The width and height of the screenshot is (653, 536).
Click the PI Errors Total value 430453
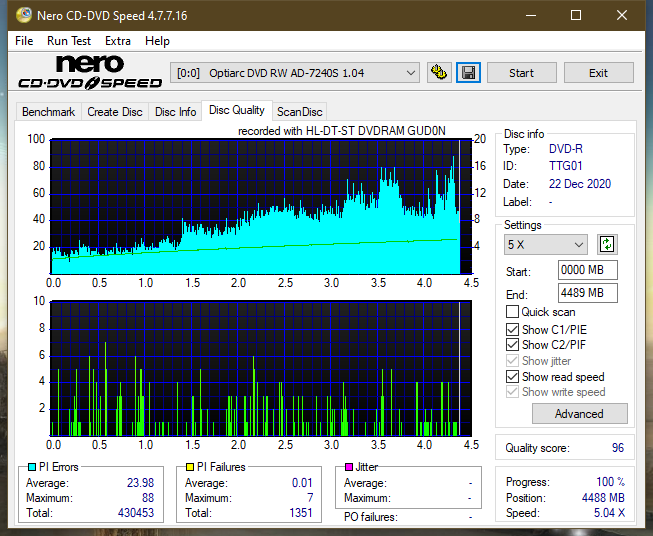[x=136, y=513]
